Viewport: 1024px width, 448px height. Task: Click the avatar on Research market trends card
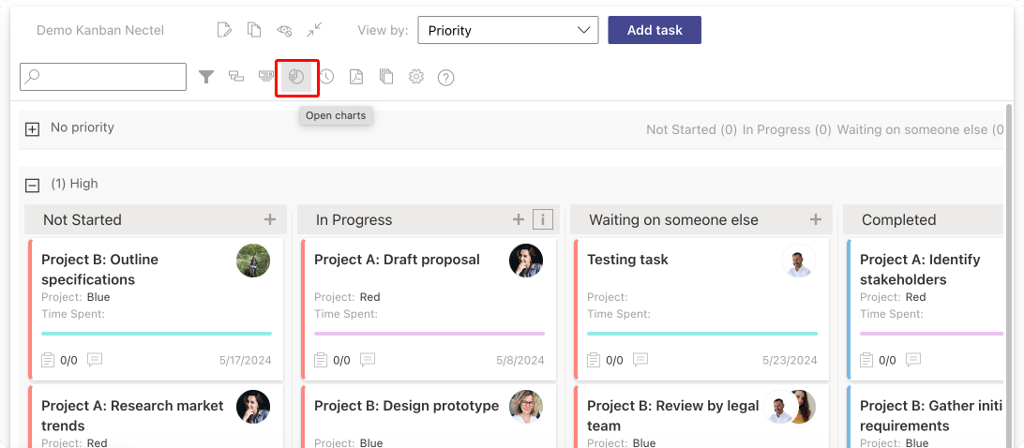(x=253, y=407)
